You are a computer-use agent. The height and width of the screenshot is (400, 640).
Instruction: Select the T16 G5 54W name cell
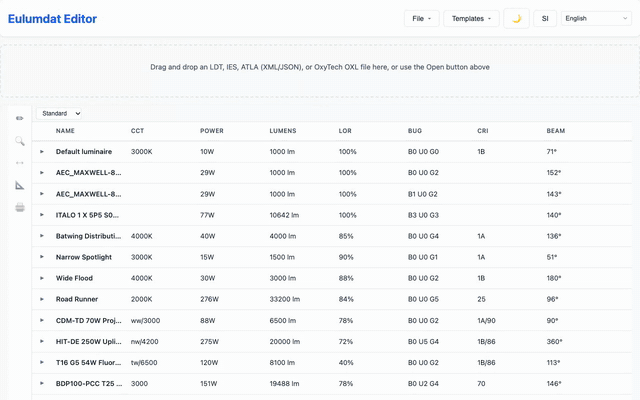(89, 362)
